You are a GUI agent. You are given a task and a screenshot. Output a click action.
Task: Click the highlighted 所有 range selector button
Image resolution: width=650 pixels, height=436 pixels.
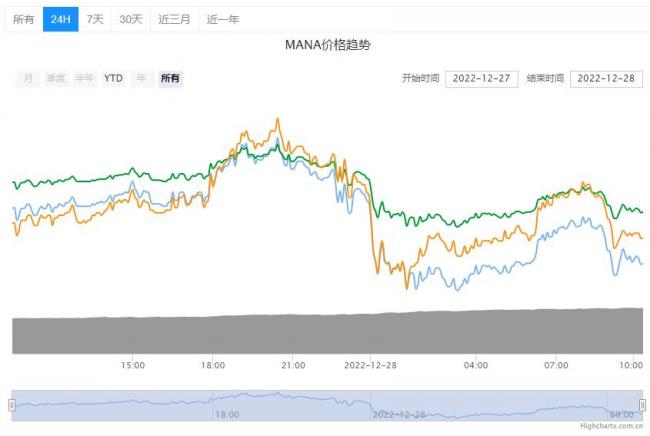[x=170, y=78]
